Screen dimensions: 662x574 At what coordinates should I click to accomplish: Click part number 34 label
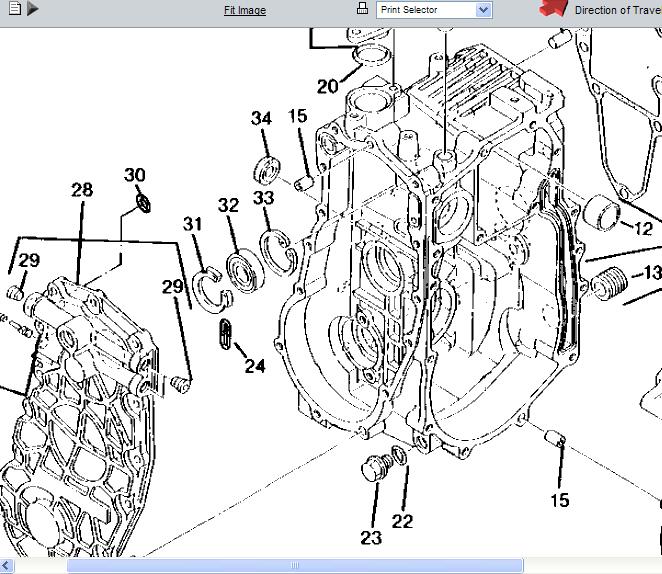click(261, 118)
